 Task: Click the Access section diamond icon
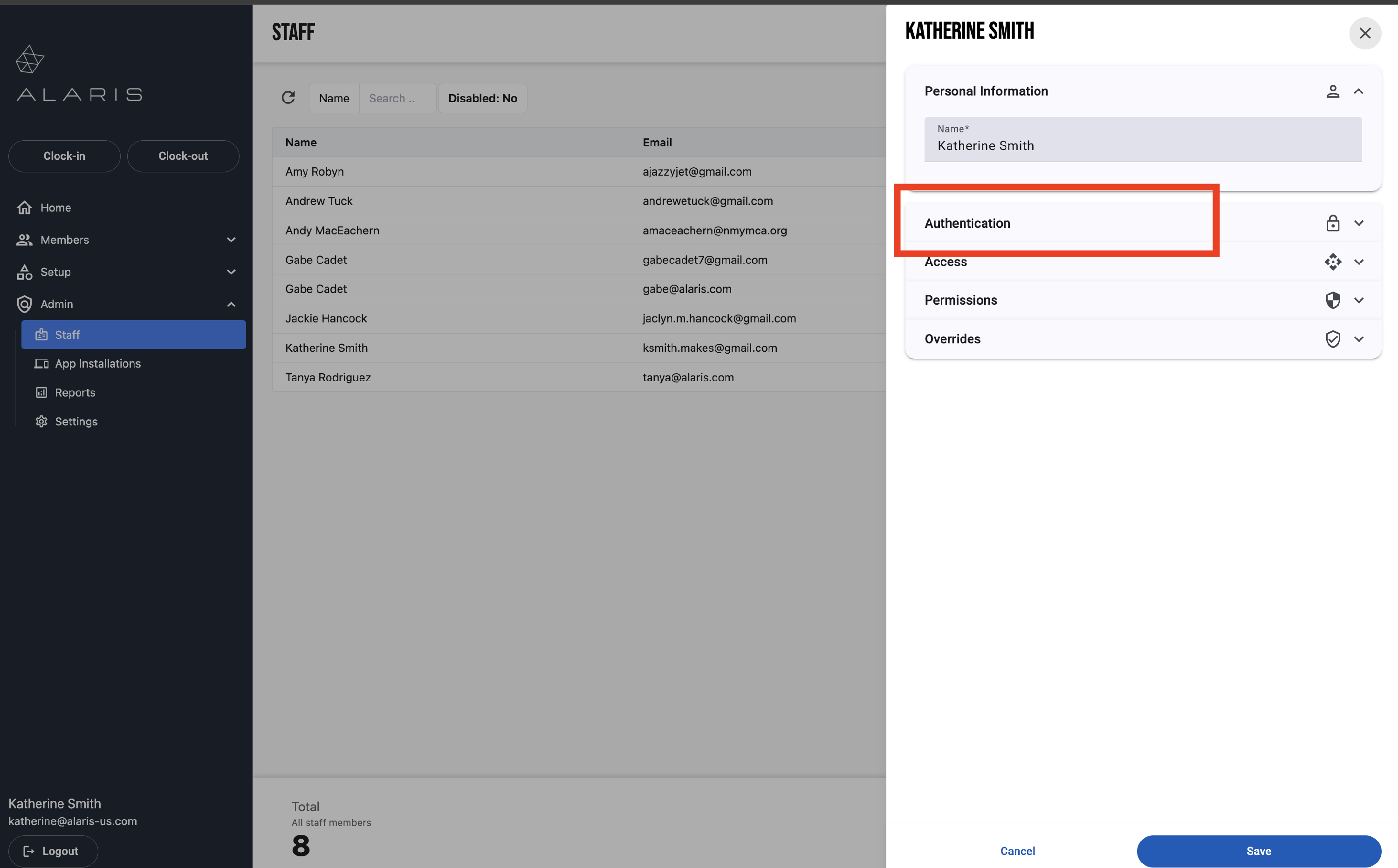pyautogui.click(x=1333, y=262)
